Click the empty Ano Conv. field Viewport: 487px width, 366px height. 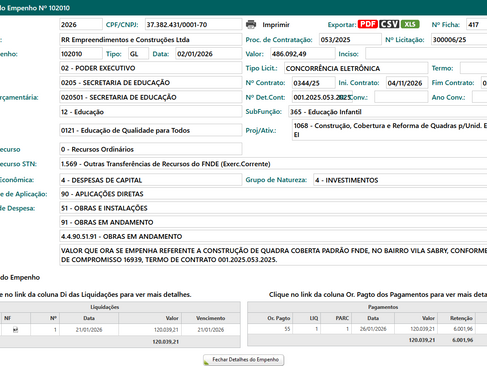tap(480, 97)
